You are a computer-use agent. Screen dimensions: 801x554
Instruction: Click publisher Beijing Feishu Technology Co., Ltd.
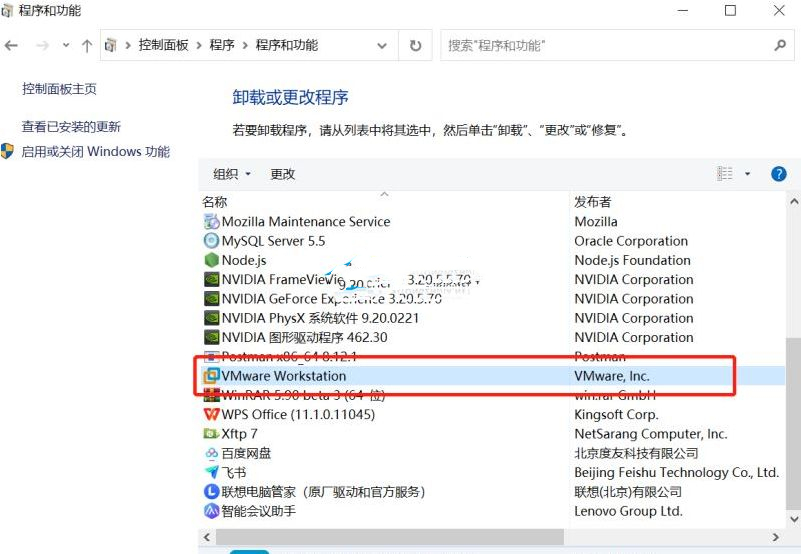tap(676, 472)
